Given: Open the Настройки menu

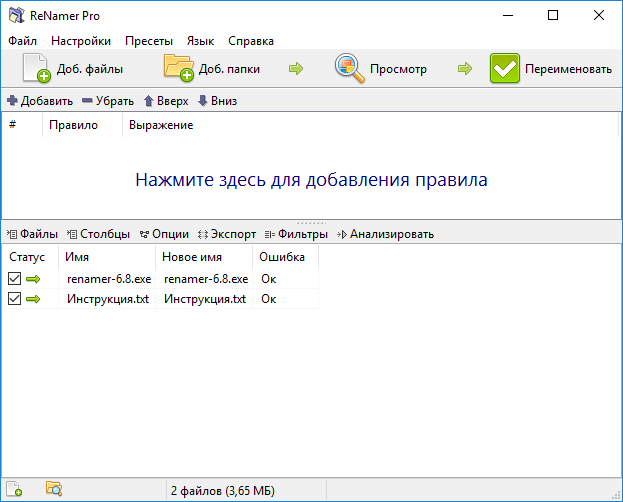Looking at the screenshot, I should 81,41.
